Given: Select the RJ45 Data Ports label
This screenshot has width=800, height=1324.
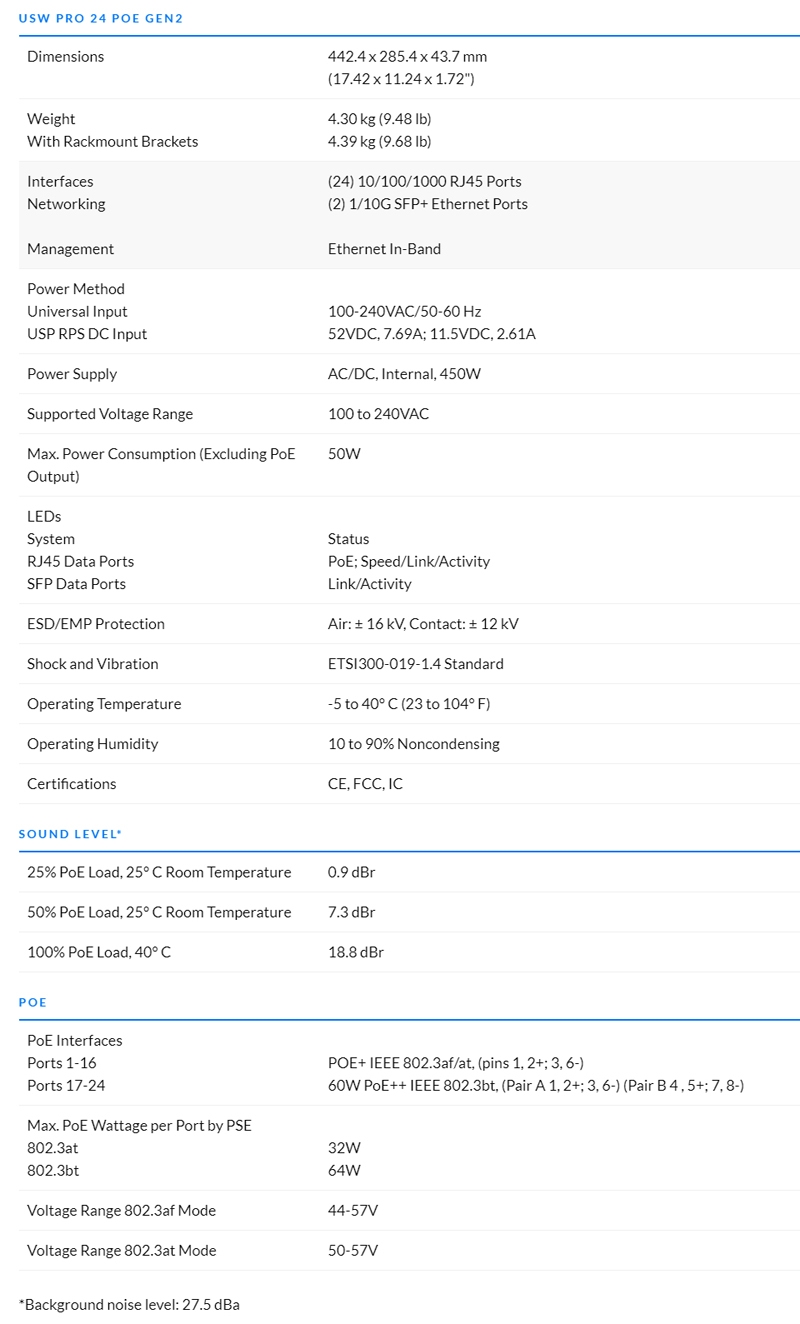Looking at the screenshot, I should pyautogui.click(x=80, y=562).
